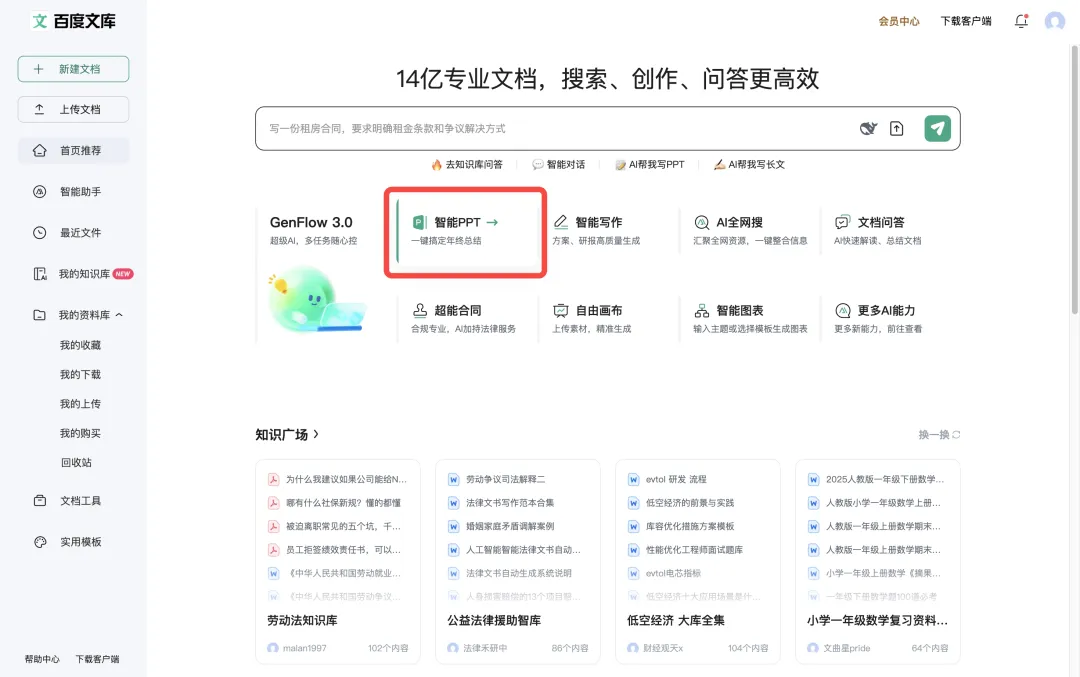
Task: Open document 劳动争议司法解释二
Action: pyautogui.click(x=505, y=479)
